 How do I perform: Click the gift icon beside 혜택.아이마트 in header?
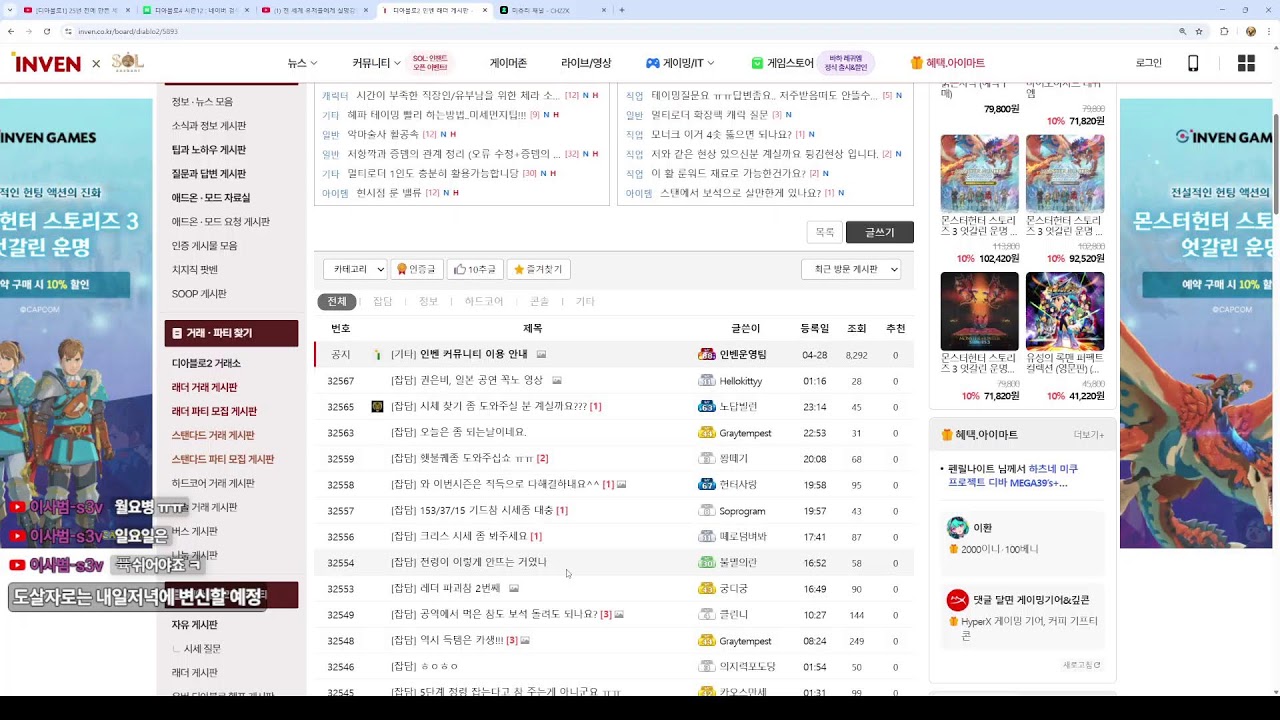[916, 63]
